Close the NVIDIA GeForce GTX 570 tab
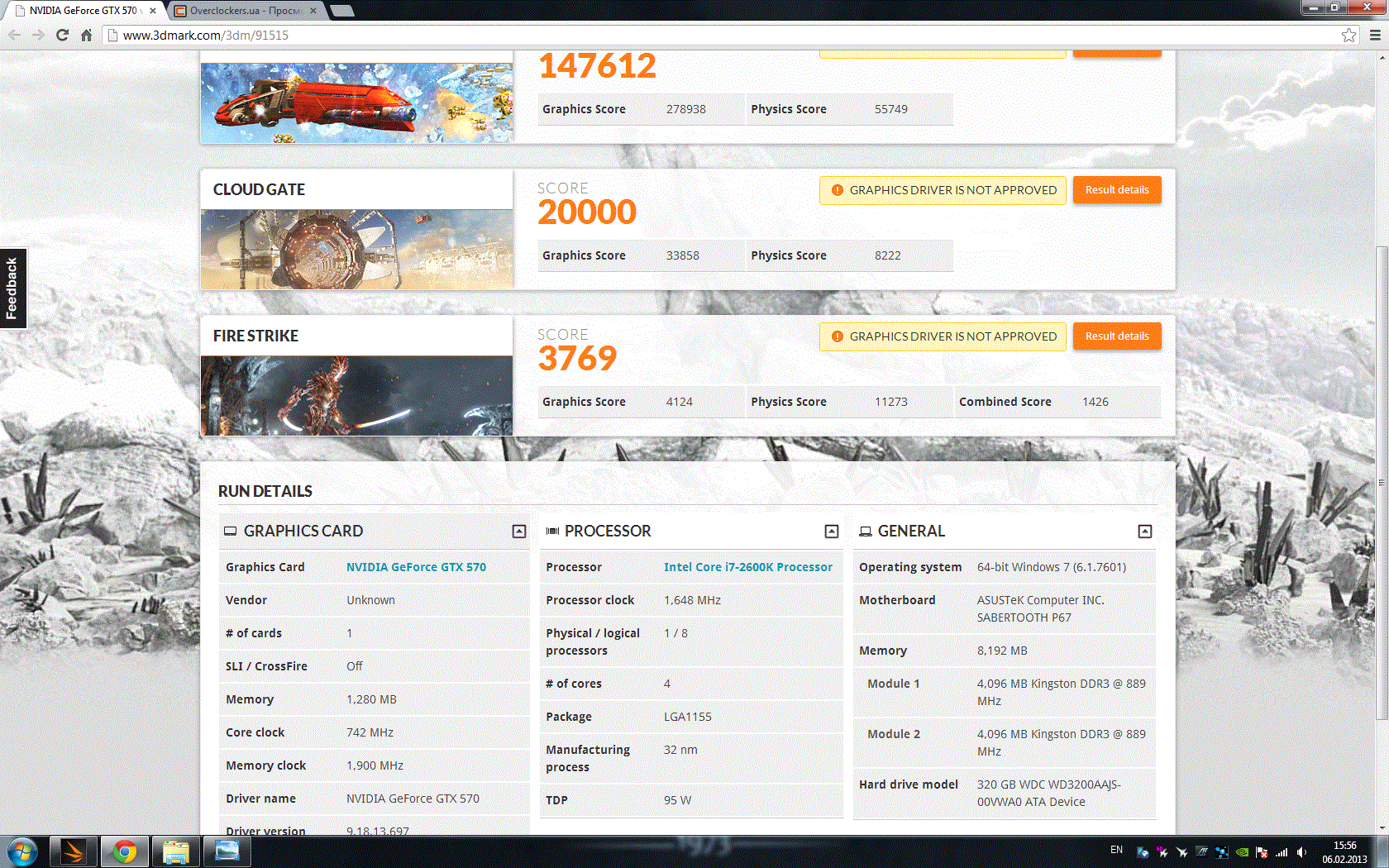Screen dimensions: 1389x868 click(x=153, y=11)
